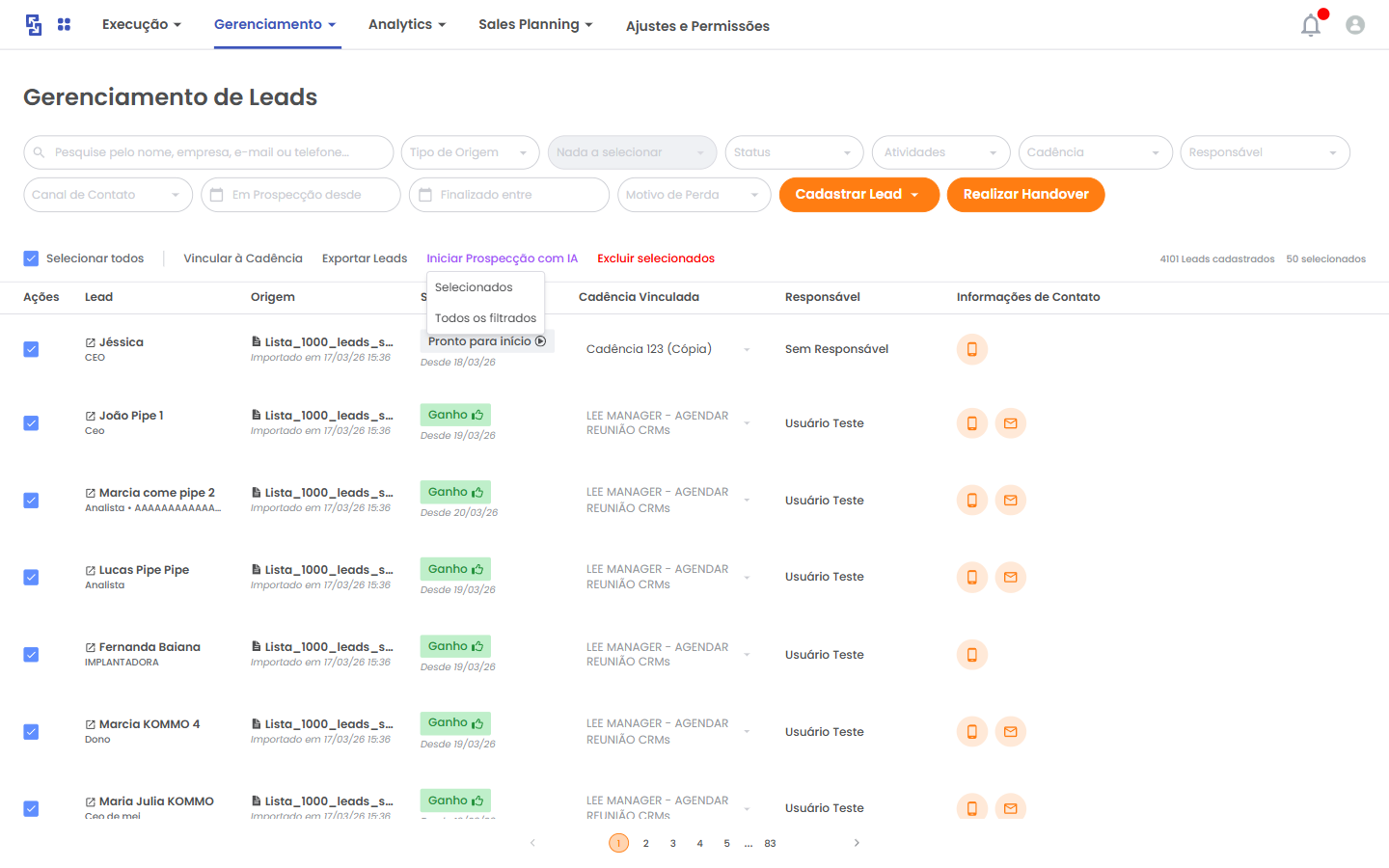The image size is (1389, 868).
Task: Open Maria Julia KOMMO edit icon
Action: (x=91, y=802)
